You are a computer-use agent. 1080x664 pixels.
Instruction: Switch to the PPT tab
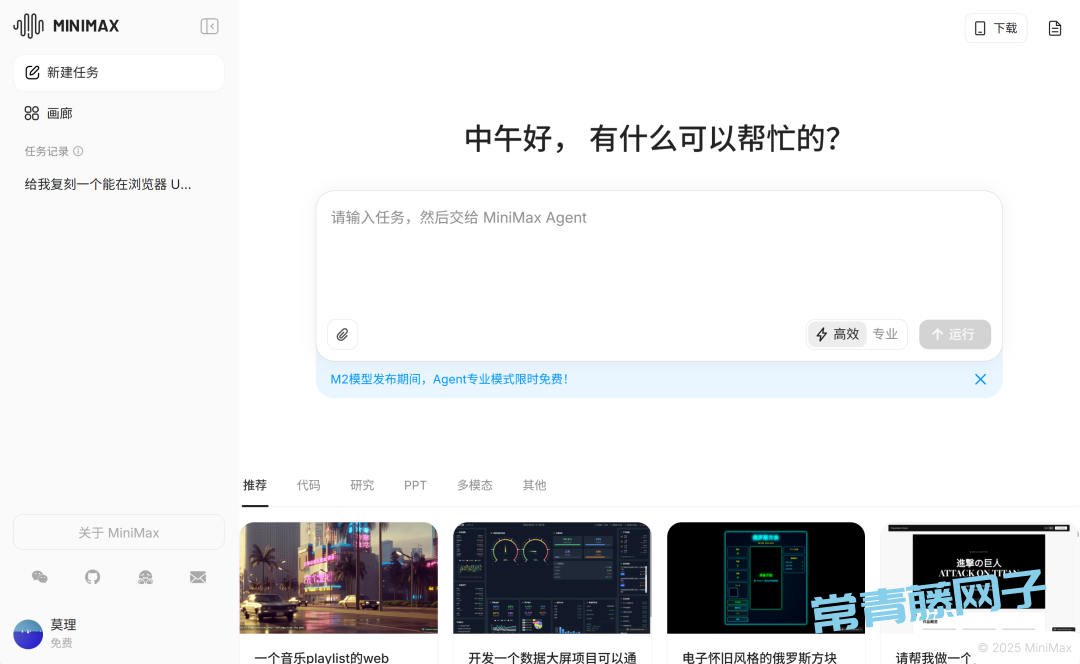click(415, 485)
